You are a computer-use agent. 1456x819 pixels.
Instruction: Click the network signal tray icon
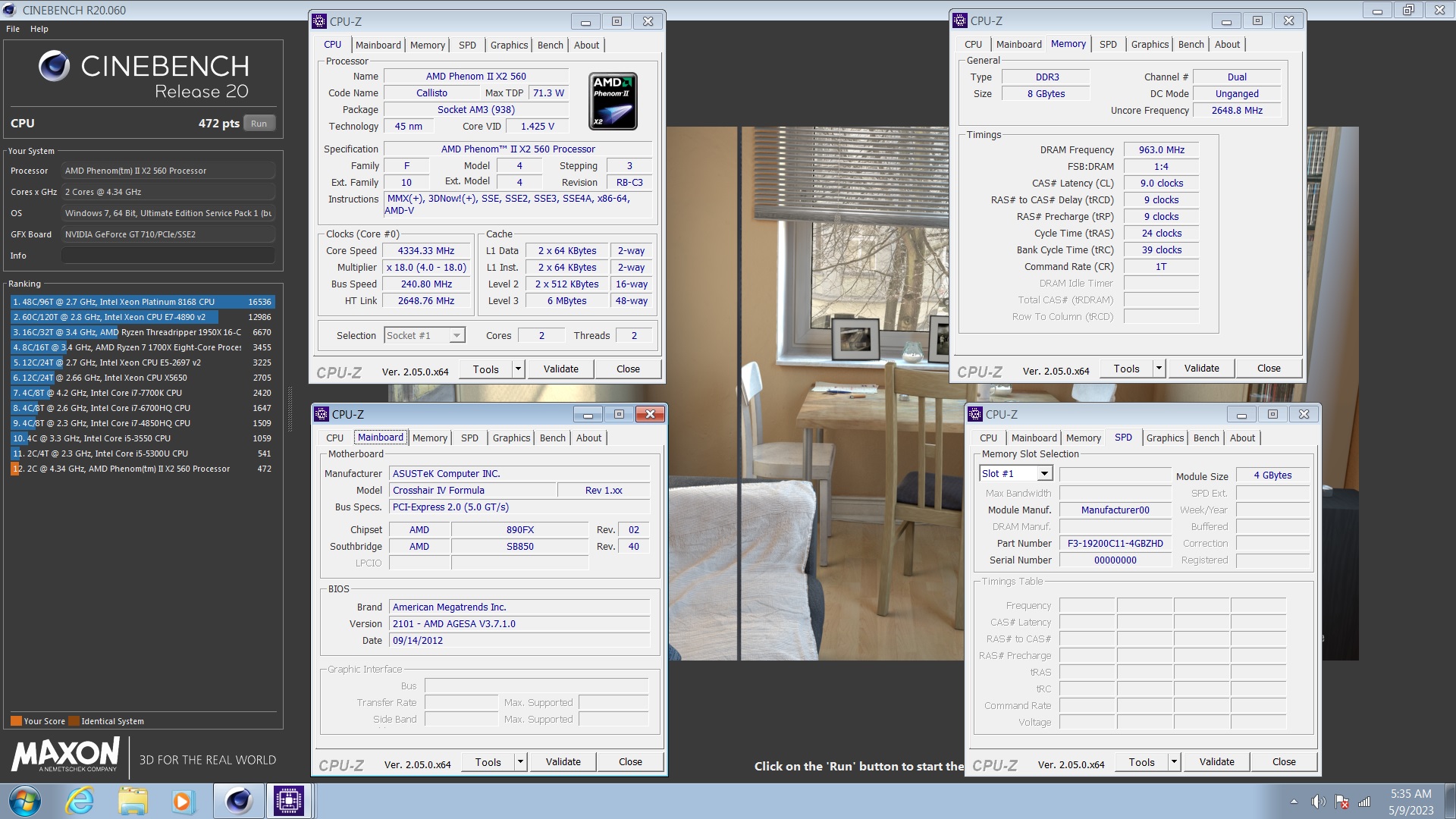pyautogui.click(x=1364, y=802)
